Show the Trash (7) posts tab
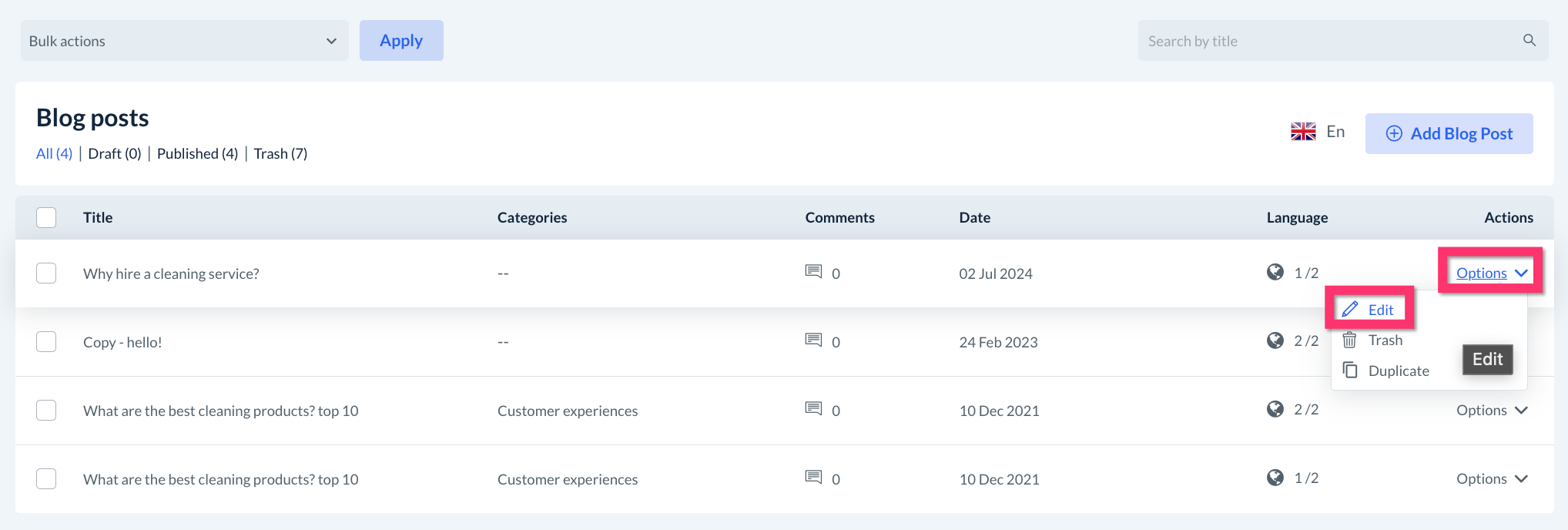The width and height of the screenshot is (1568, 530). click(x=280, y=153)
